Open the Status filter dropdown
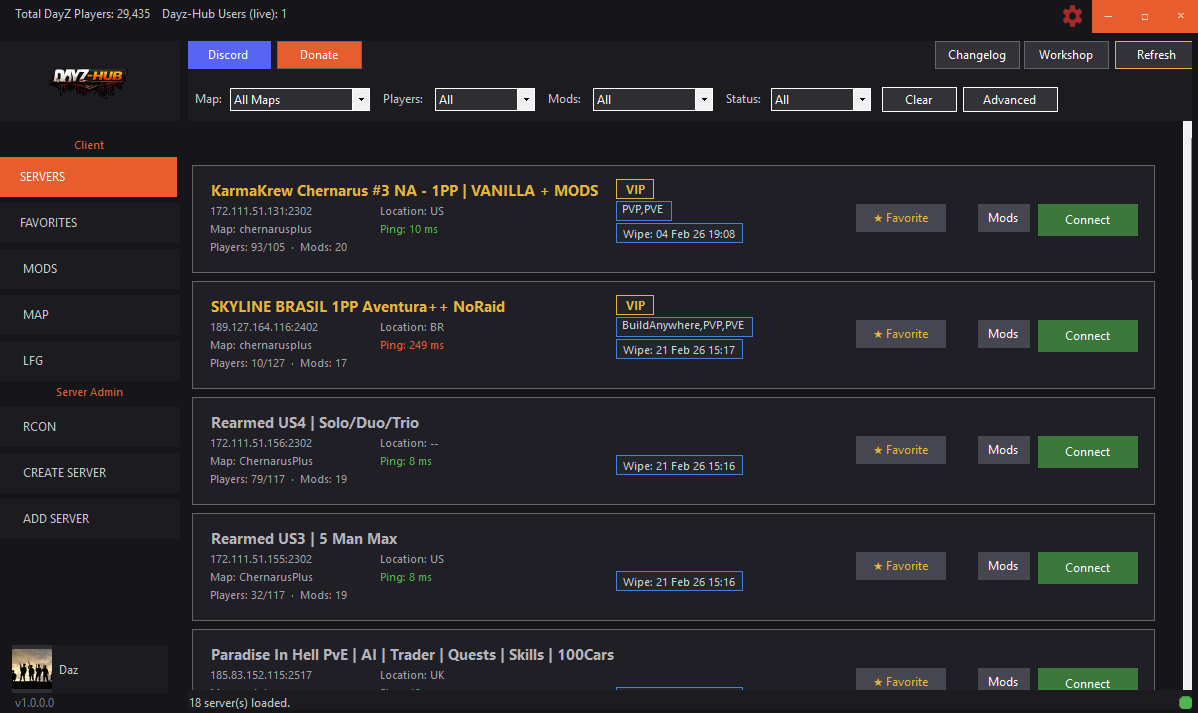The image size is (1198, 713). click(x=820, y=99)
